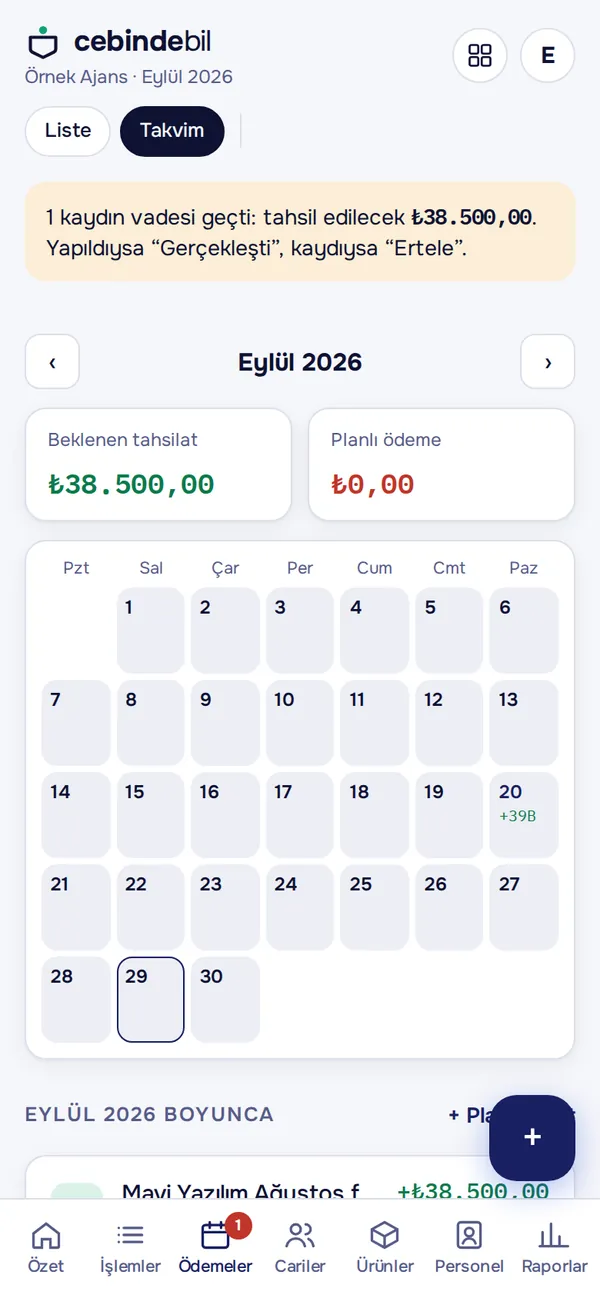Open Beklenen tahsilat summary card
The width and height of the screenshot is (600, 1298).
[x=158, y=464]
